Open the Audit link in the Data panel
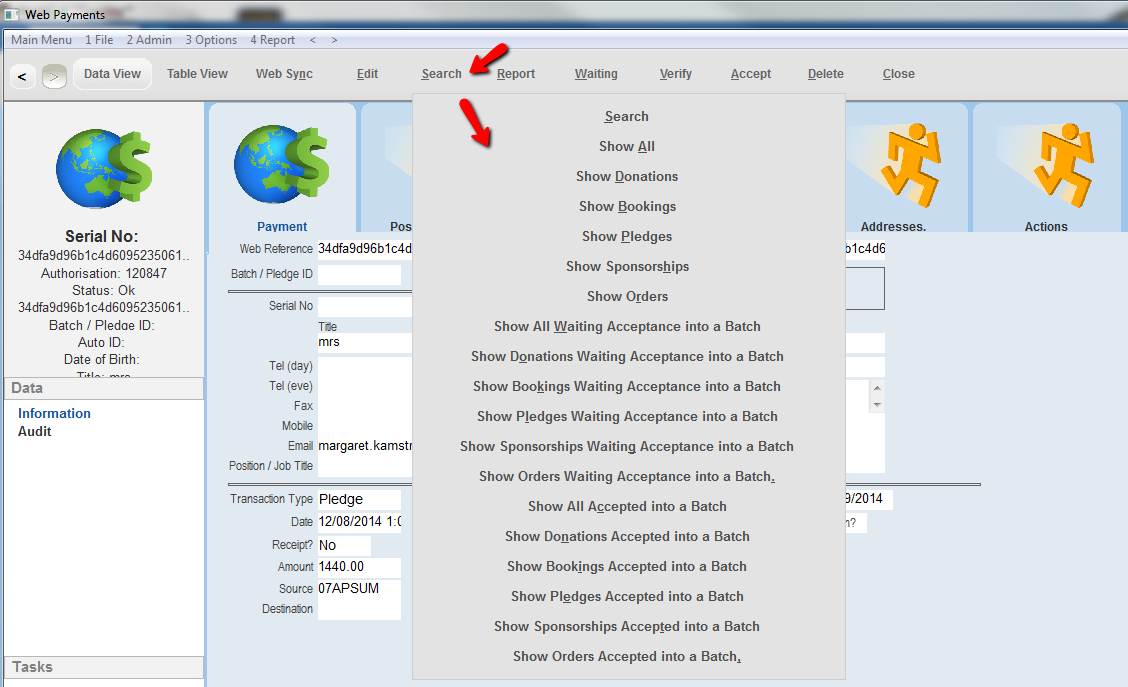The width and height of the screenshot is (1128, 687). (x=35, y=432)
